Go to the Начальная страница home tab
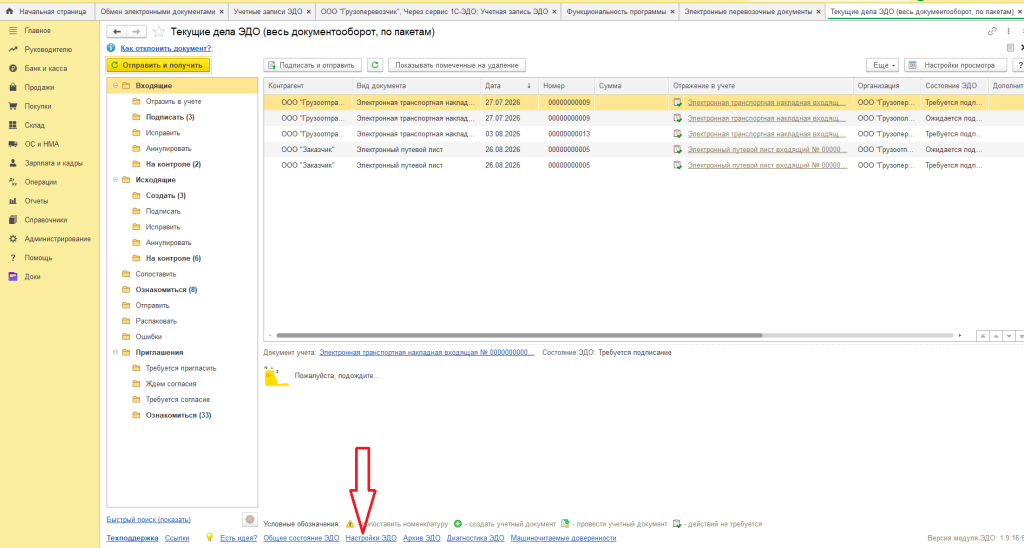The image size is (1024, 548). (x=47, y=12)
